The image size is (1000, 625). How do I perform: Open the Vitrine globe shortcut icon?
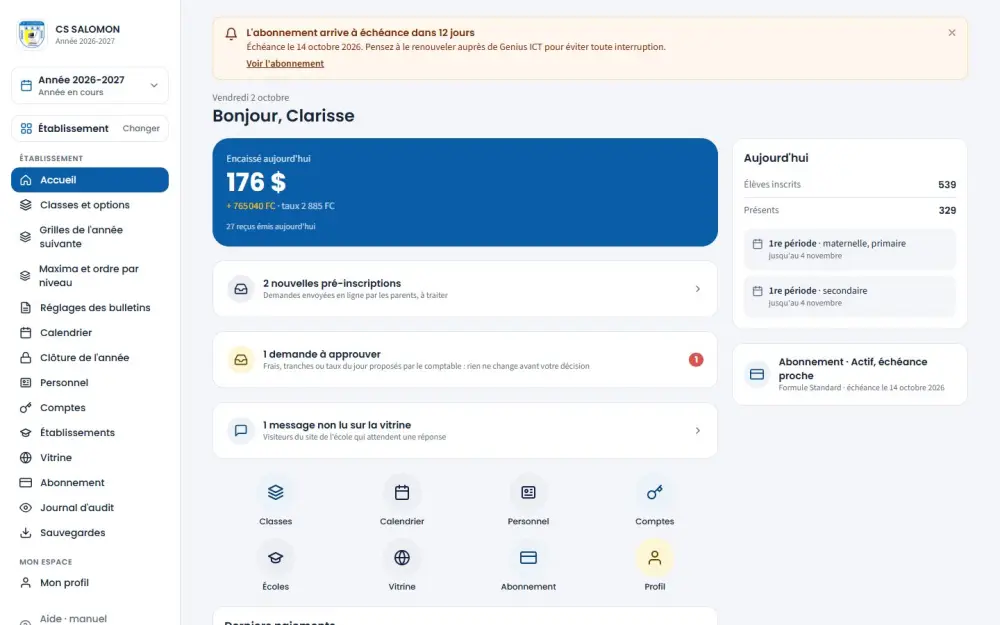(402, 557)
